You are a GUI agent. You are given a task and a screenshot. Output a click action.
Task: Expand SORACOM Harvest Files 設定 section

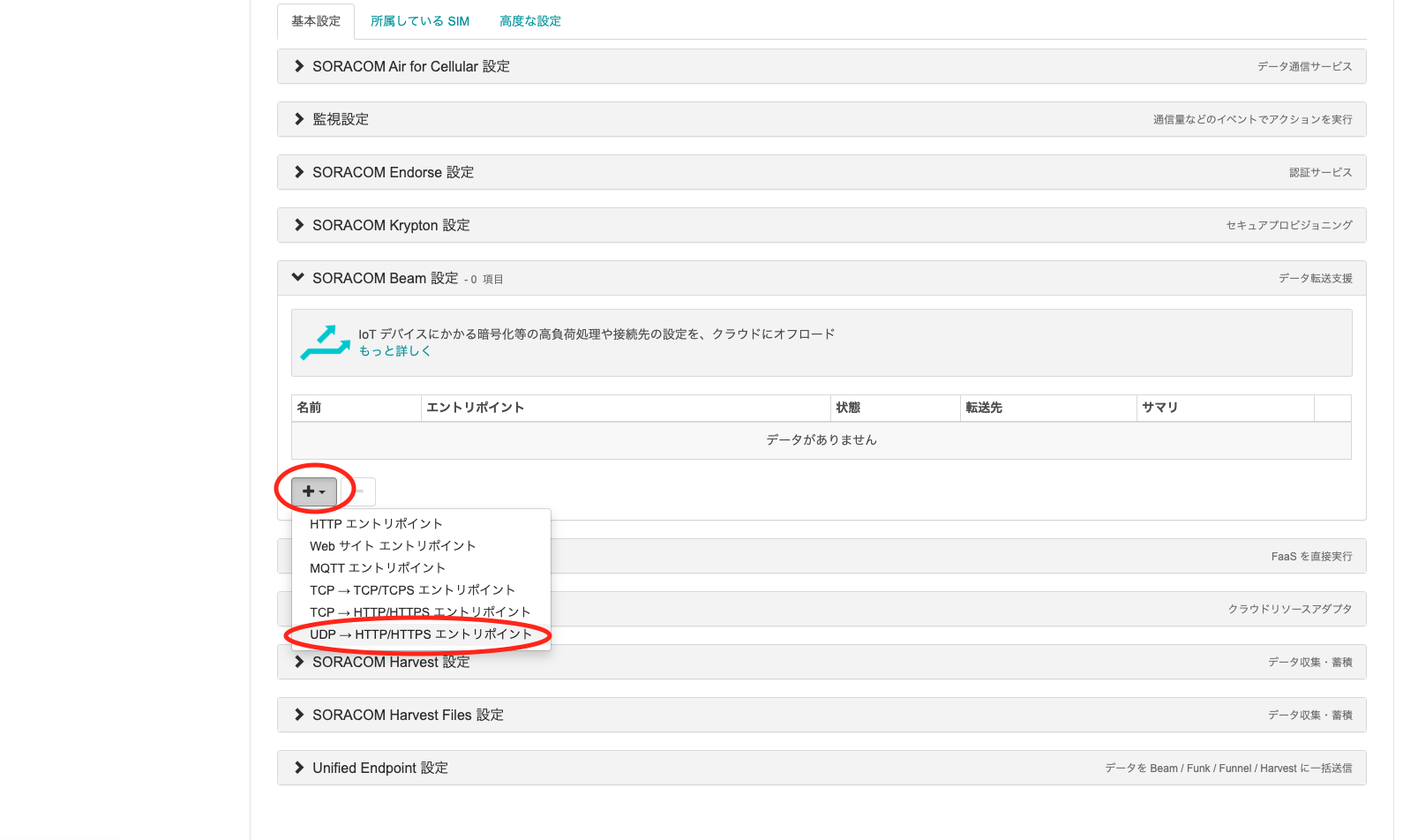pos(822,715)
